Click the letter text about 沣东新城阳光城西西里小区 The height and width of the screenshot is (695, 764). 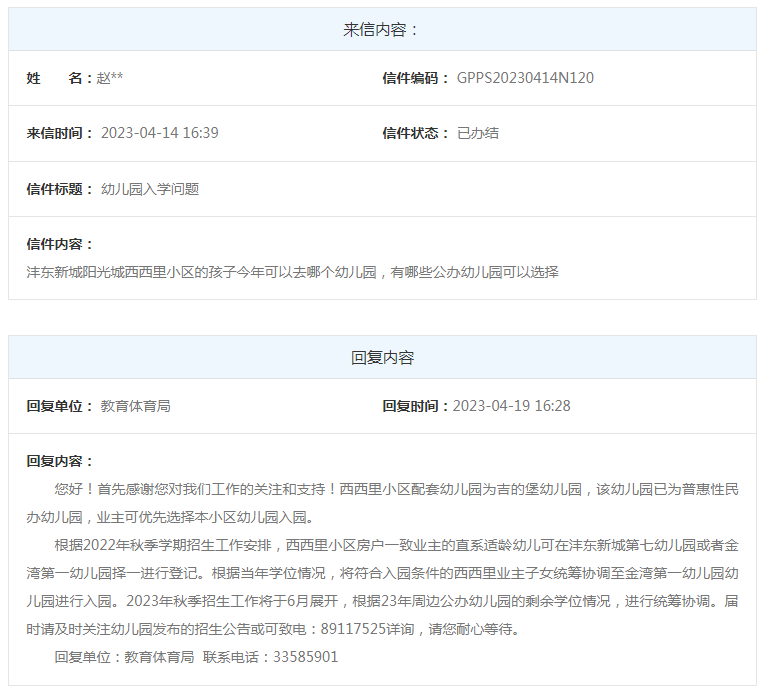pyautogui.click(x=292, y=272)
